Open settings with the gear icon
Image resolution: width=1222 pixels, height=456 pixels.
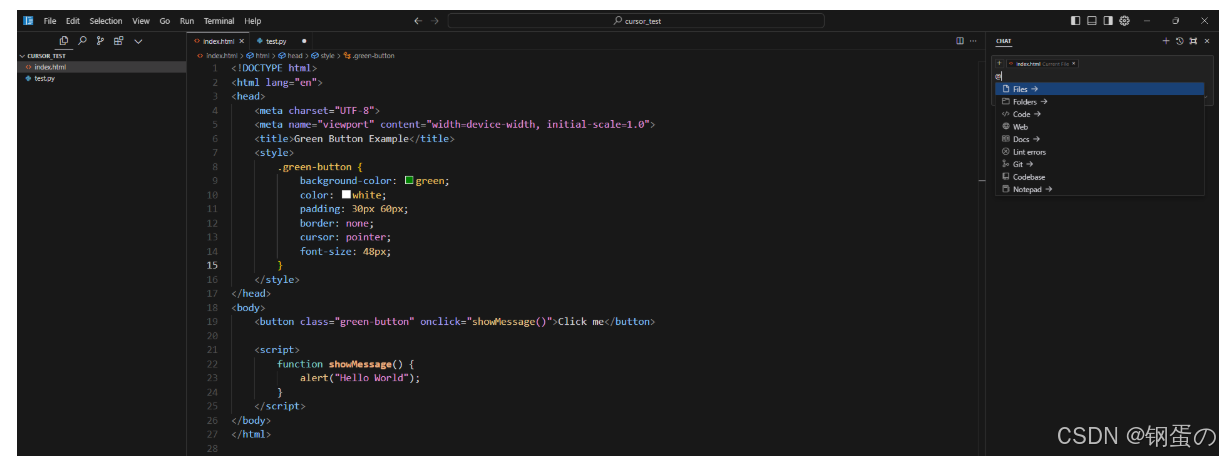[x=1124, y=20]
